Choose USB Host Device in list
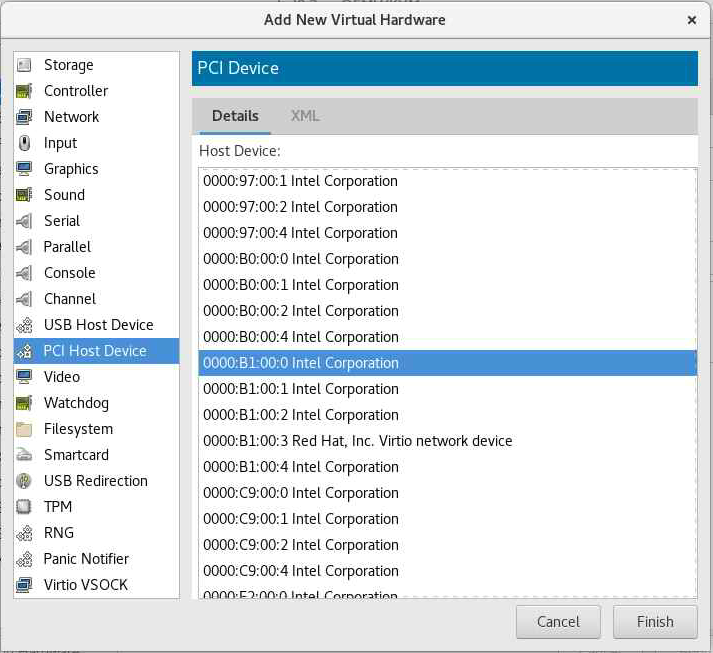This screenshot has width=713, height=653. [98, 325]
